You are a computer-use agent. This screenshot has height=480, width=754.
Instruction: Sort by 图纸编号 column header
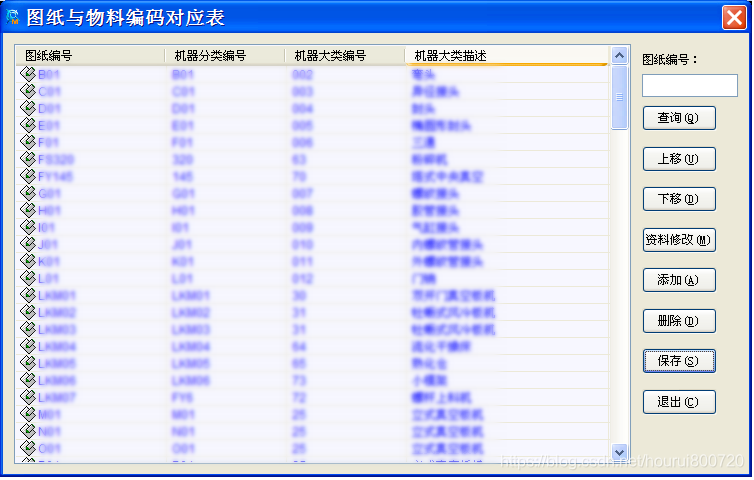click(x=90, y=56)
